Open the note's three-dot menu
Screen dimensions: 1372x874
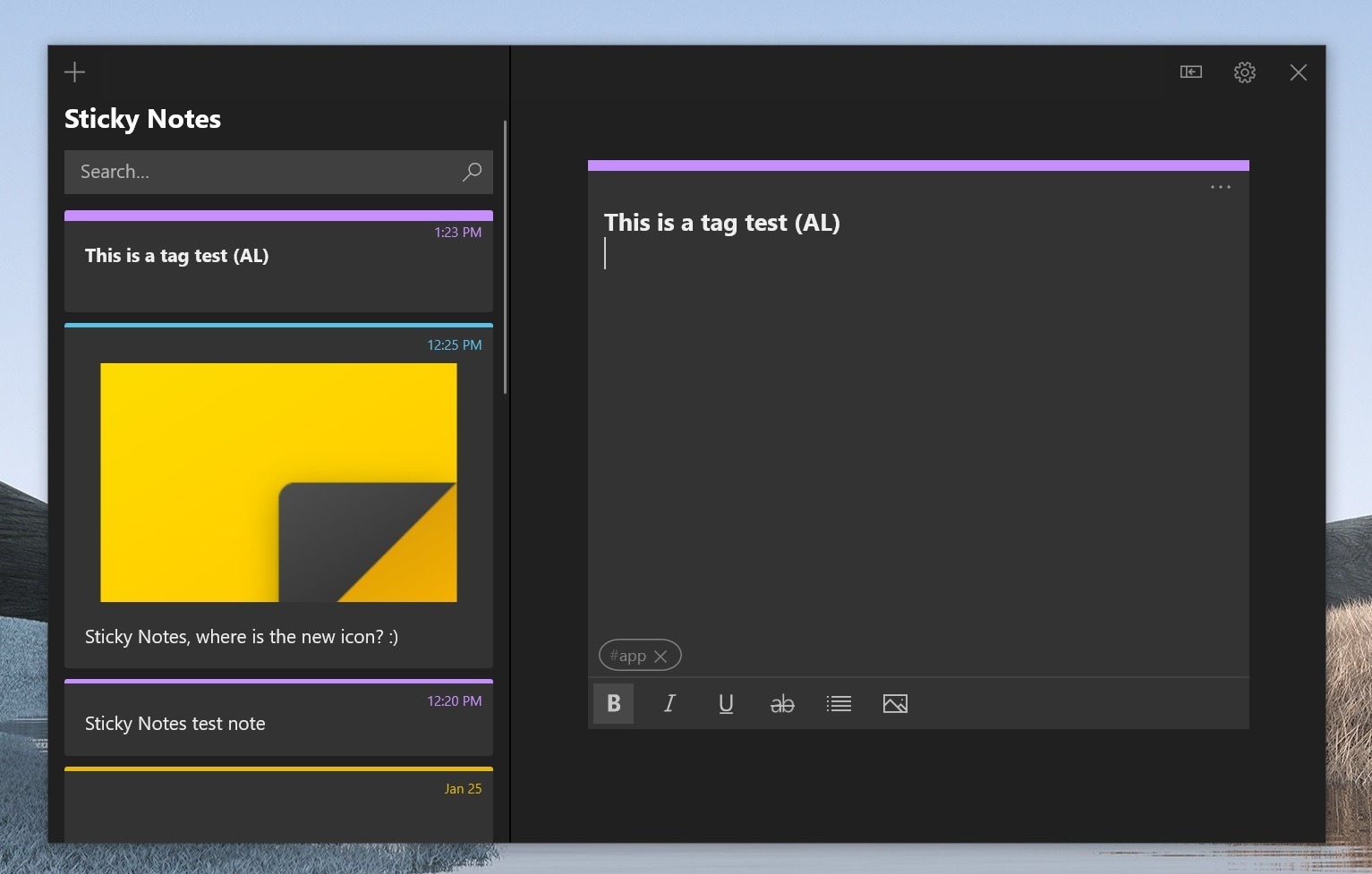point(1220,187)
